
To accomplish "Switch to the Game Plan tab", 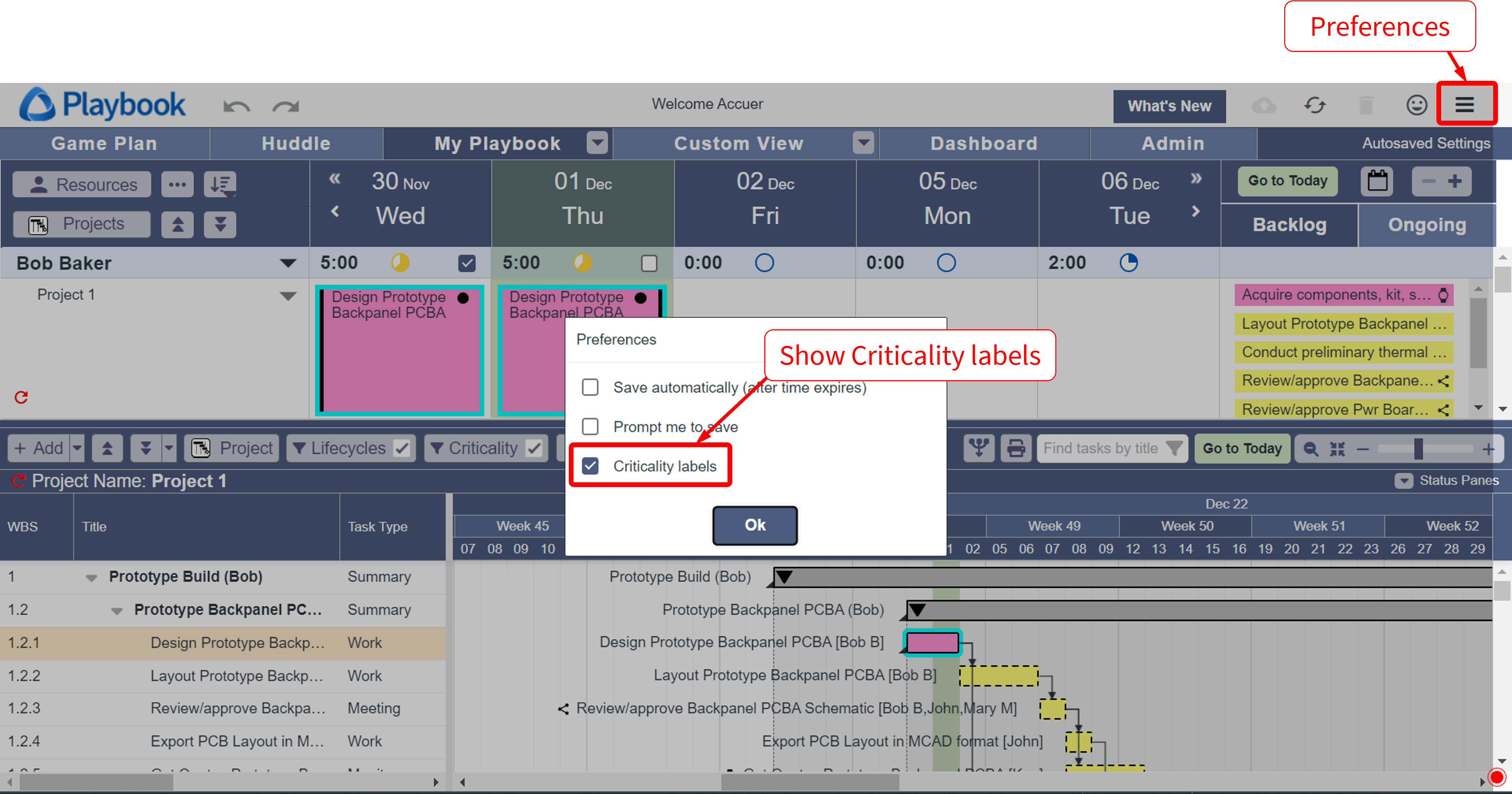I will 104,143.
